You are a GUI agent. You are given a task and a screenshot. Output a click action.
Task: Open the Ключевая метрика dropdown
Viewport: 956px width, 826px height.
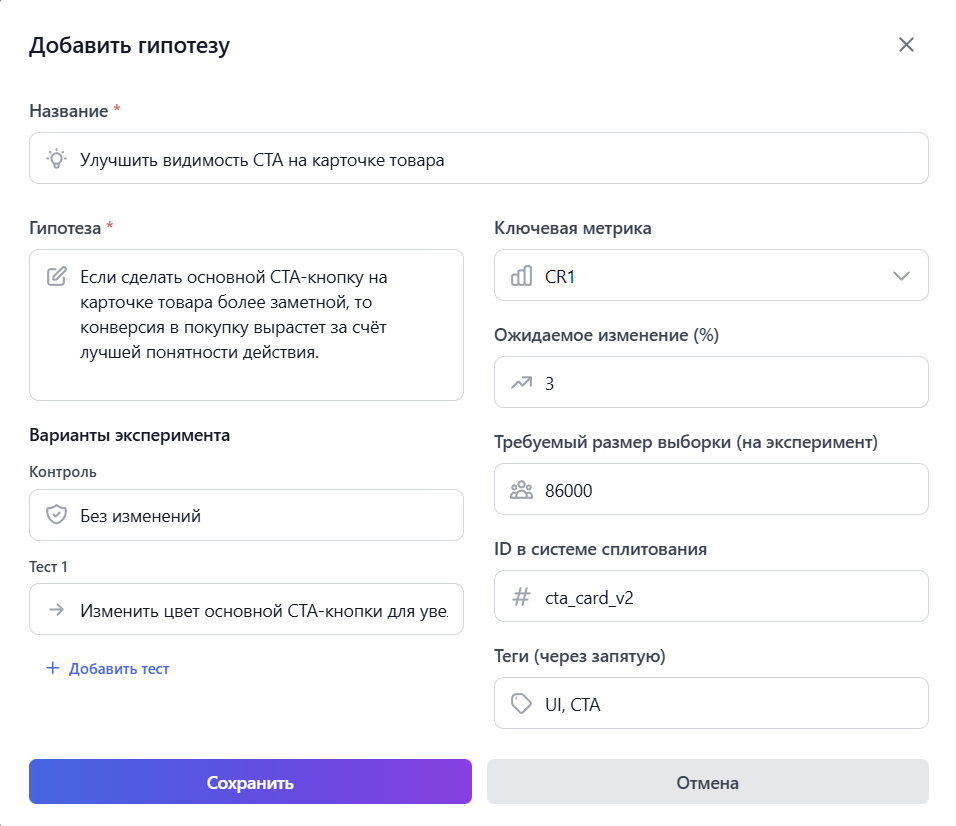click(x=711, y=275)
